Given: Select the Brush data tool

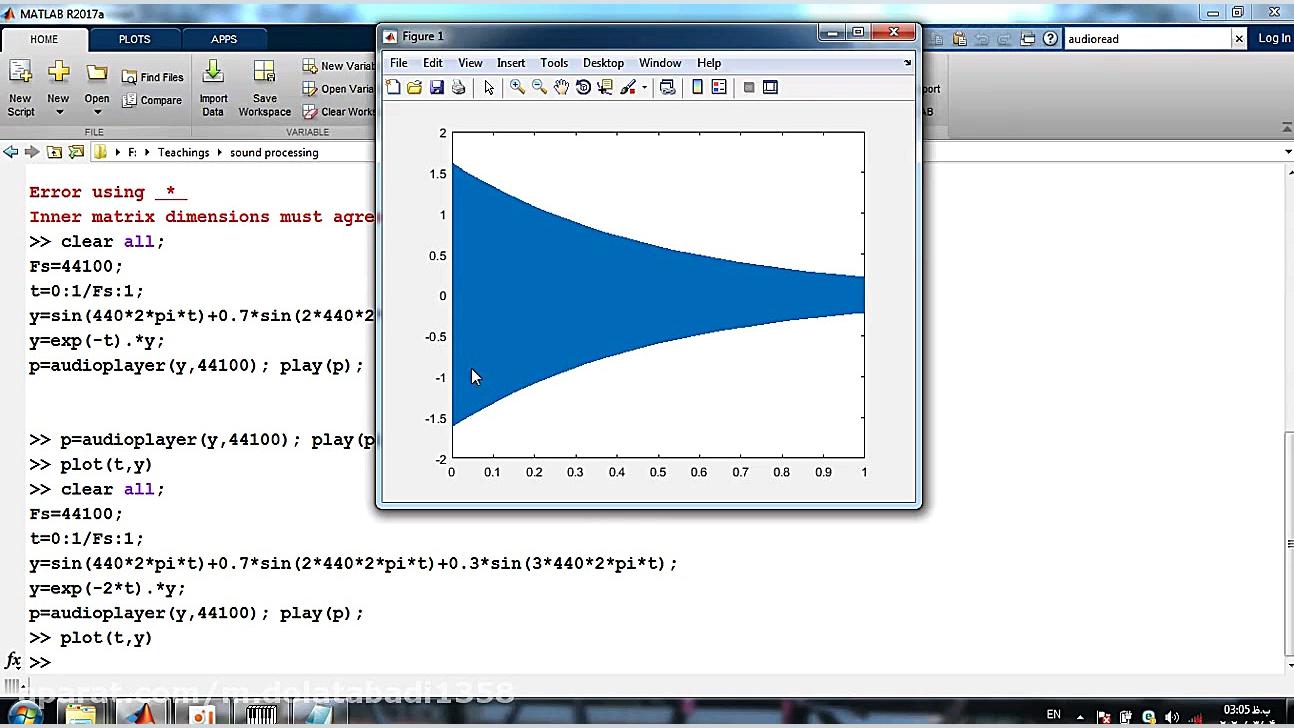Looking at the screenshot, I should point(628,88).
